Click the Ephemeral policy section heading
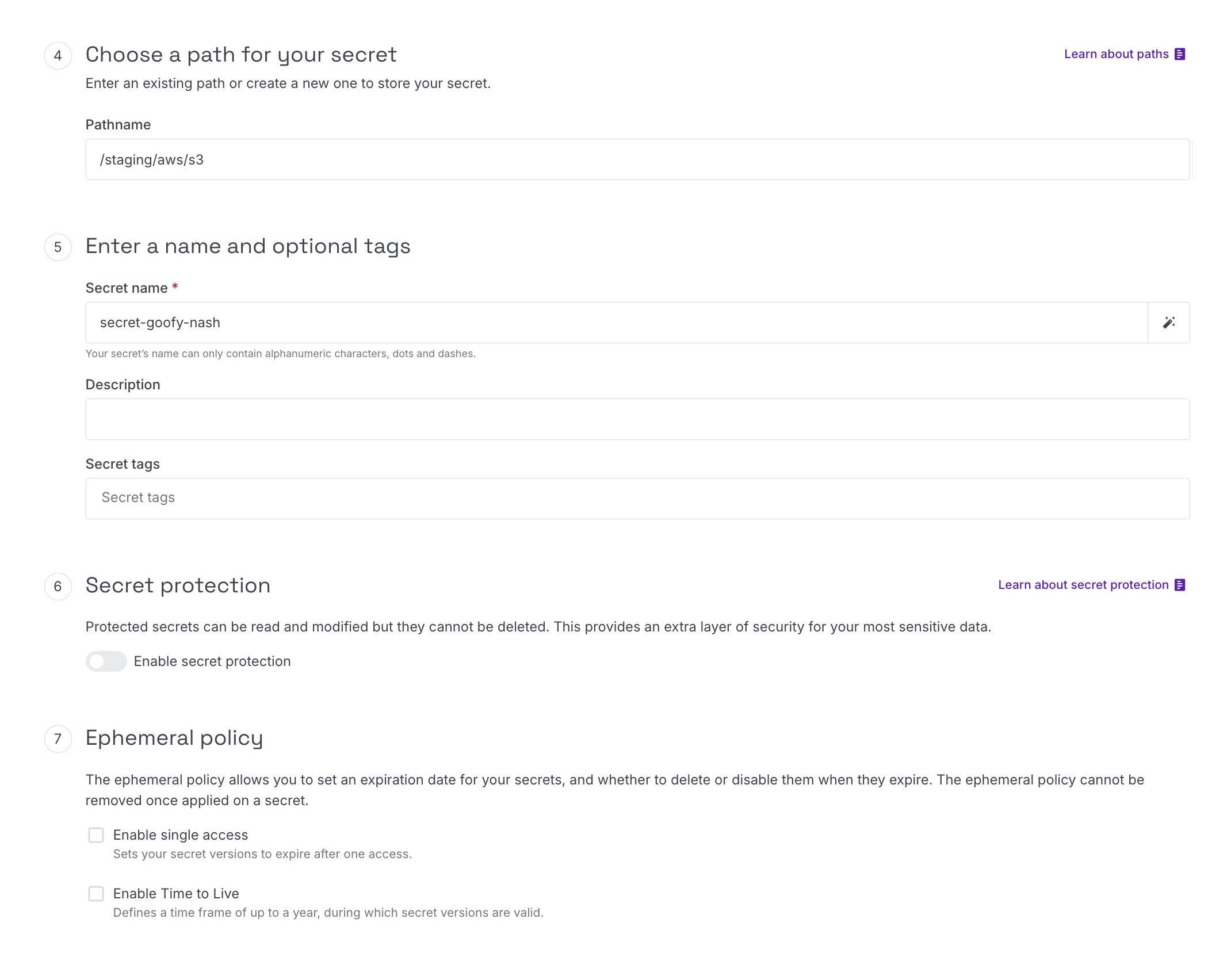The image size is (1231, 980). click(174, 738)
